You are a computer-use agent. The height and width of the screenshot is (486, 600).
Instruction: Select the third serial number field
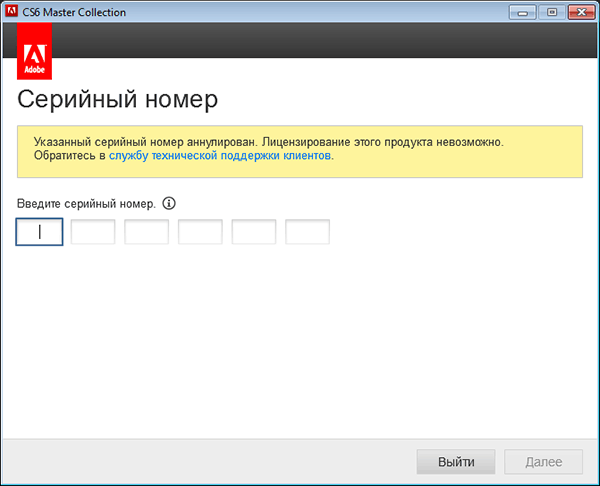[x=147, y=232]
